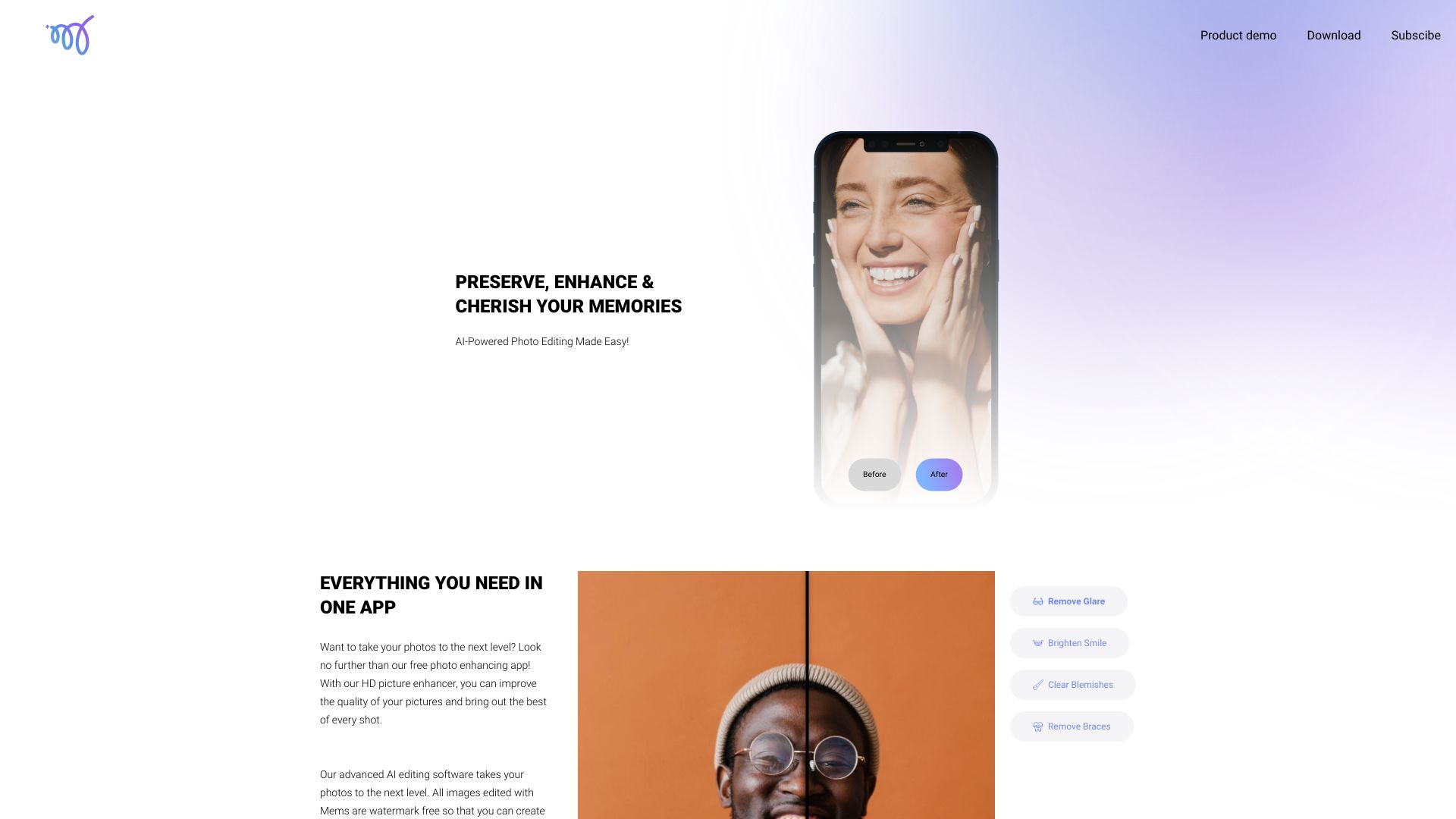Click the Brighten Smile icon
1456x819 pixels.
1037,643
